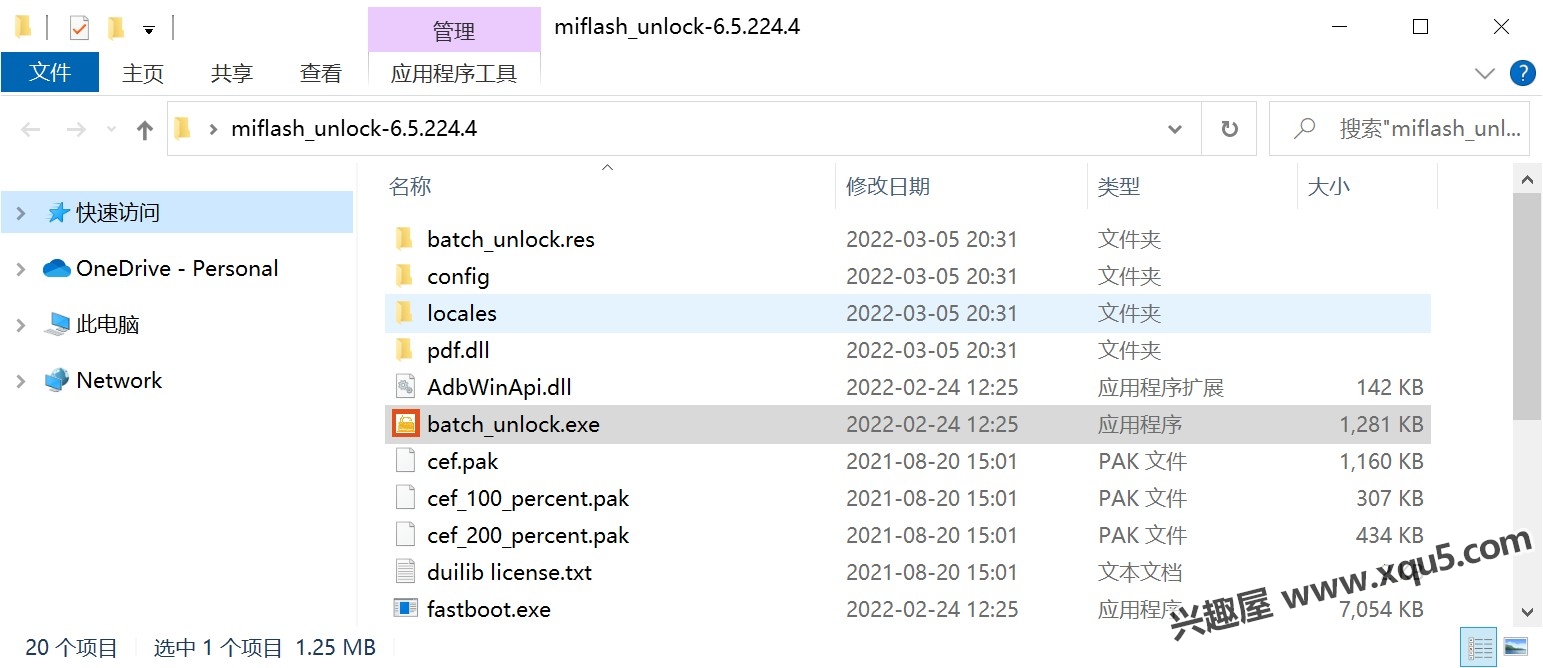Screen dimensions: 1543x668
Task: Select the AdbWinApi.dll file icon
Action: pyautogui.click(x=404, y=387)
